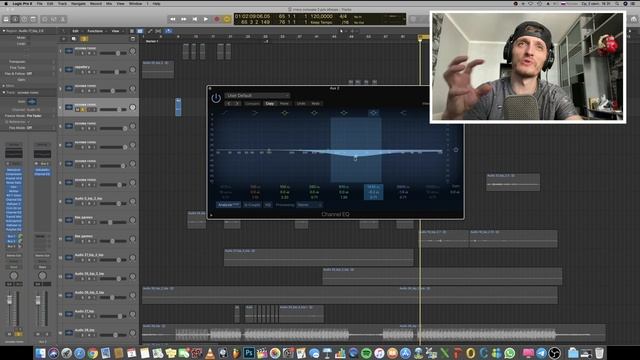Toggle the second parametric bell band icon
The height and width of the screenshot is (360, 640).
[x=314, y=113]
